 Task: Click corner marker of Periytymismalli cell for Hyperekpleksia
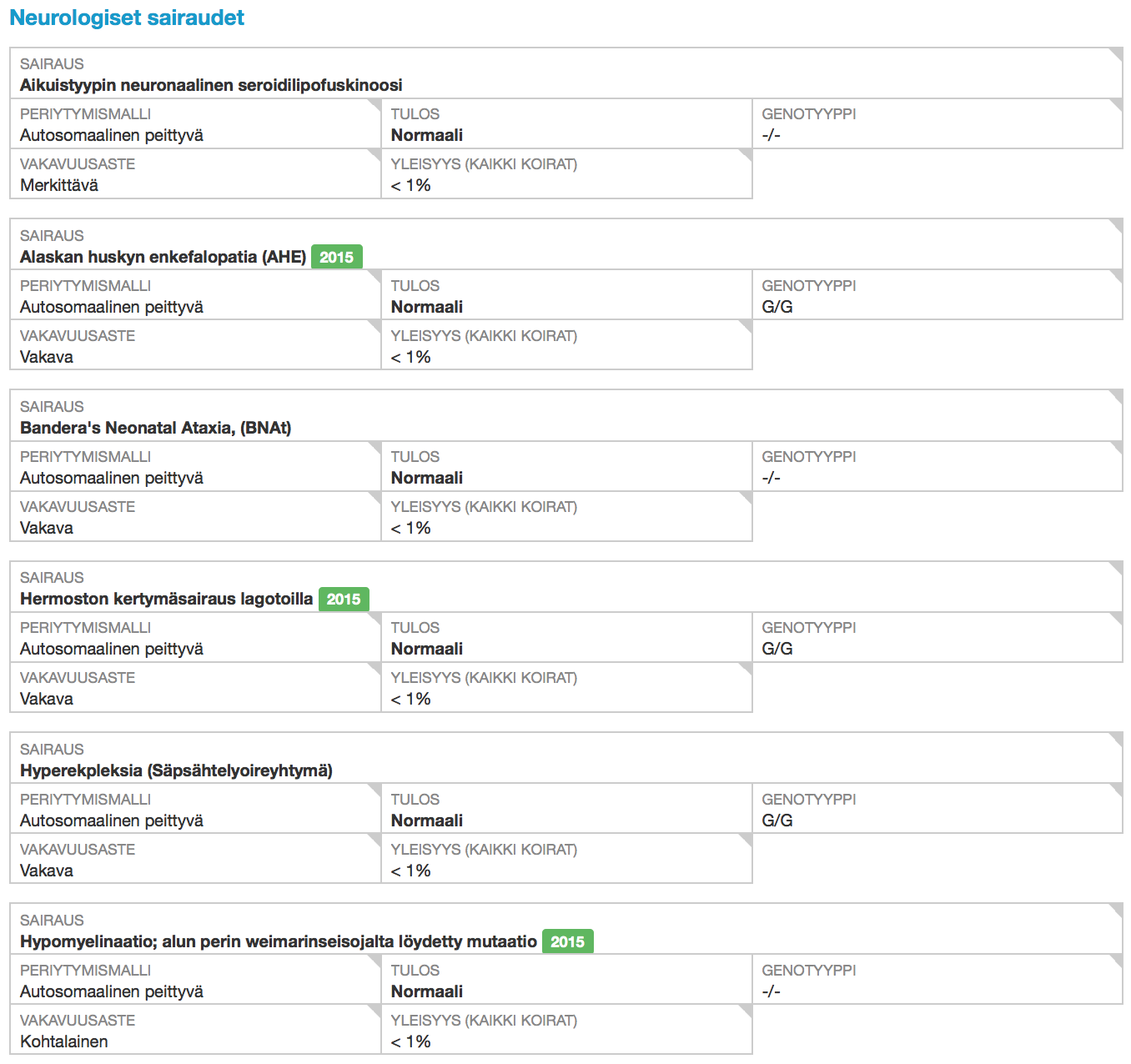pyautogui.click(x=374, y=790)
